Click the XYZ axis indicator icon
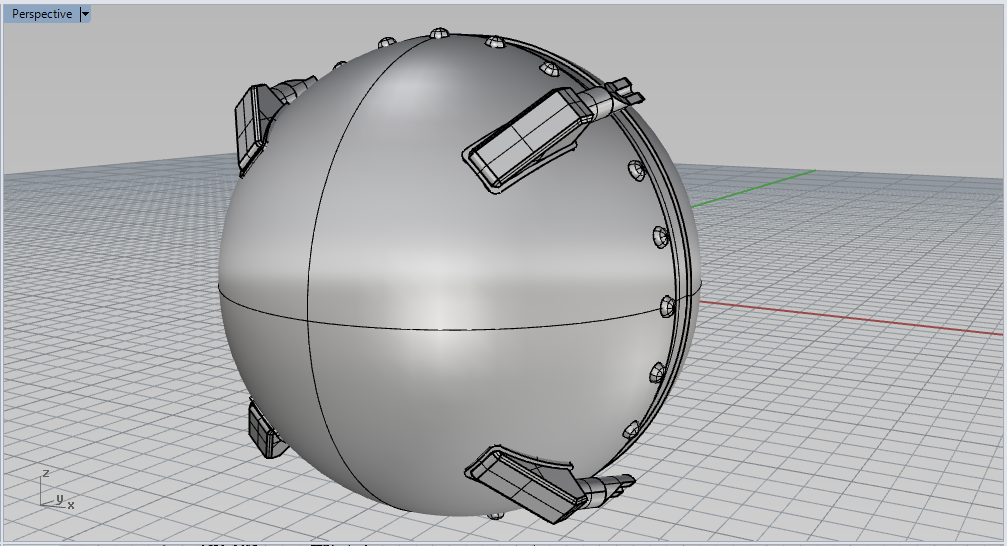The height and width of the screenshot is (546, 1007). (x=56, y=491)
